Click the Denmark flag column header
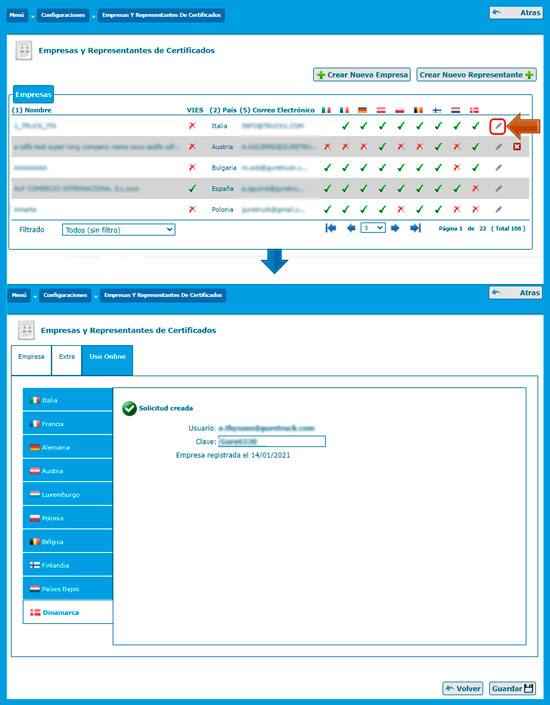 474,110
